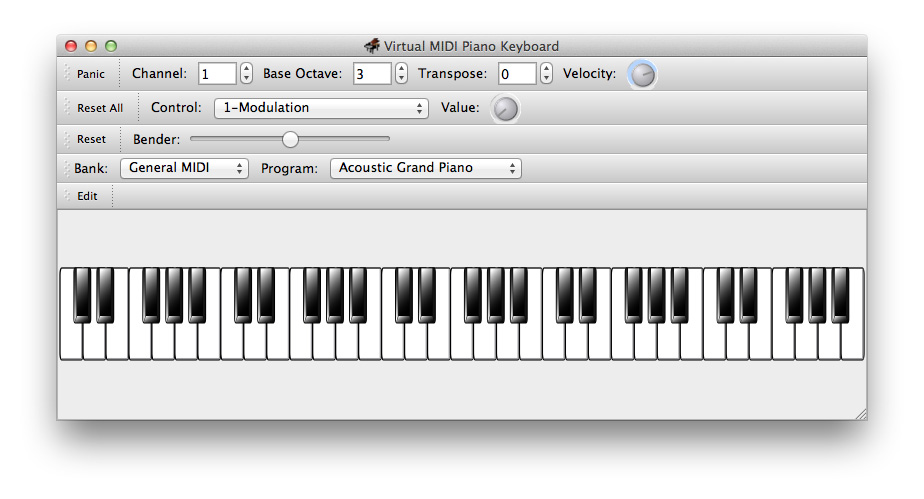Screen dimensions: 924x499
Task: Increase Base Octave with the up arrow
Action: point(401,68)
